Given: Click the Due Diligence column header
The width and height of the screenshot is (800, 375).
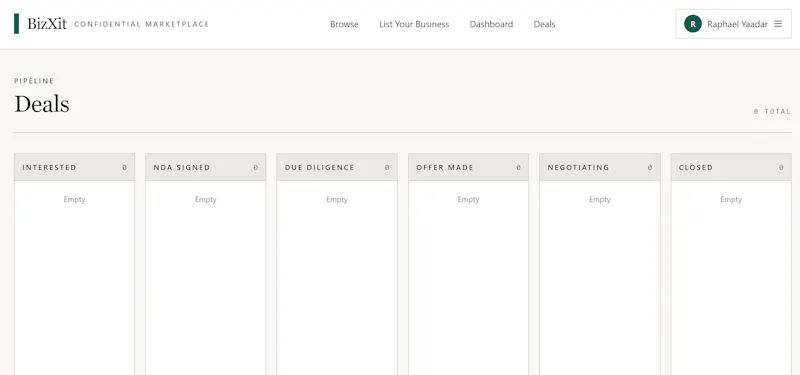Looking at the screenshot, I should coord(337,167).
